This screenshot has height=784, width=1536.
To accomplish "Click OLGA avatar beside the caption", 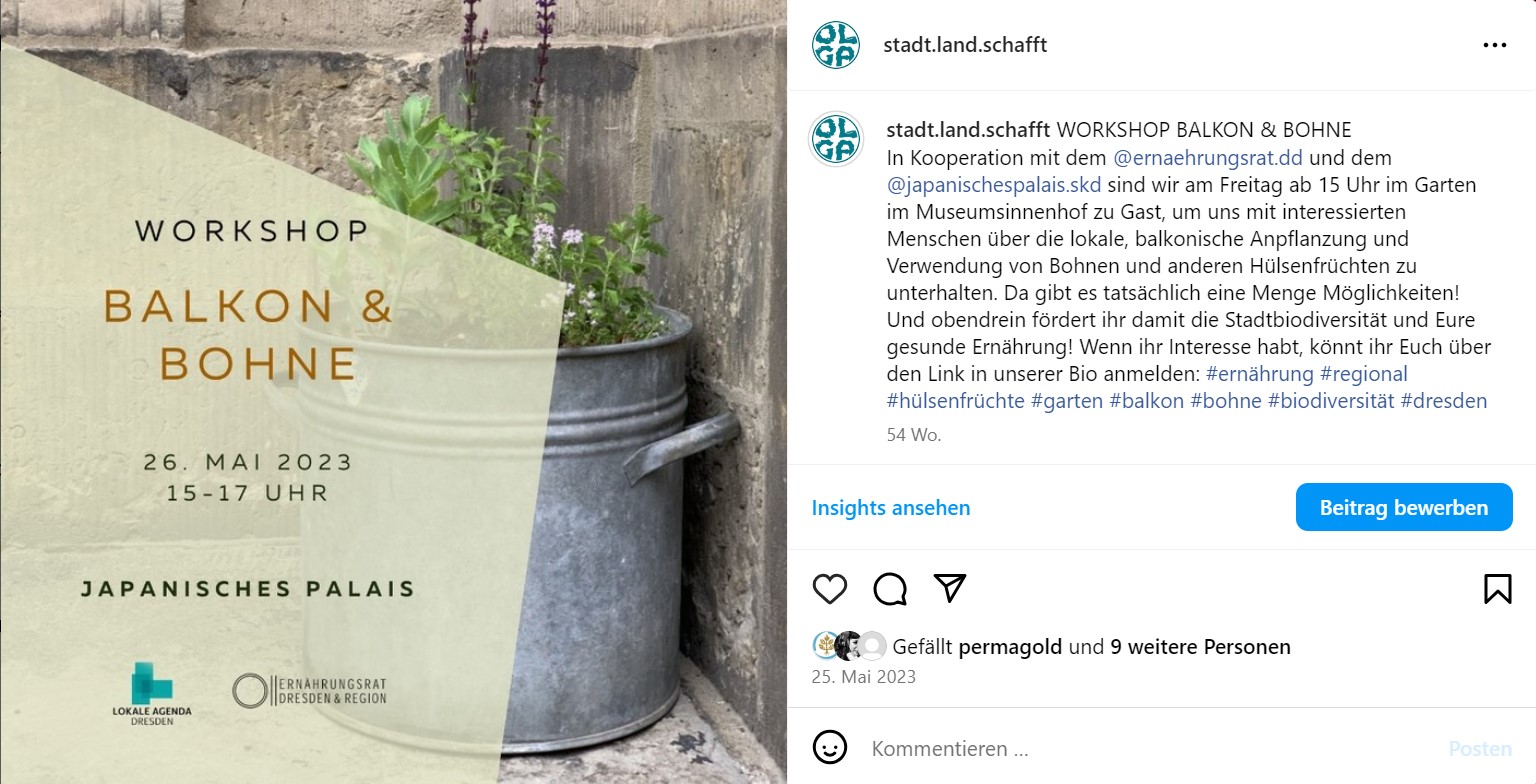I will click(x=836, y=139).
